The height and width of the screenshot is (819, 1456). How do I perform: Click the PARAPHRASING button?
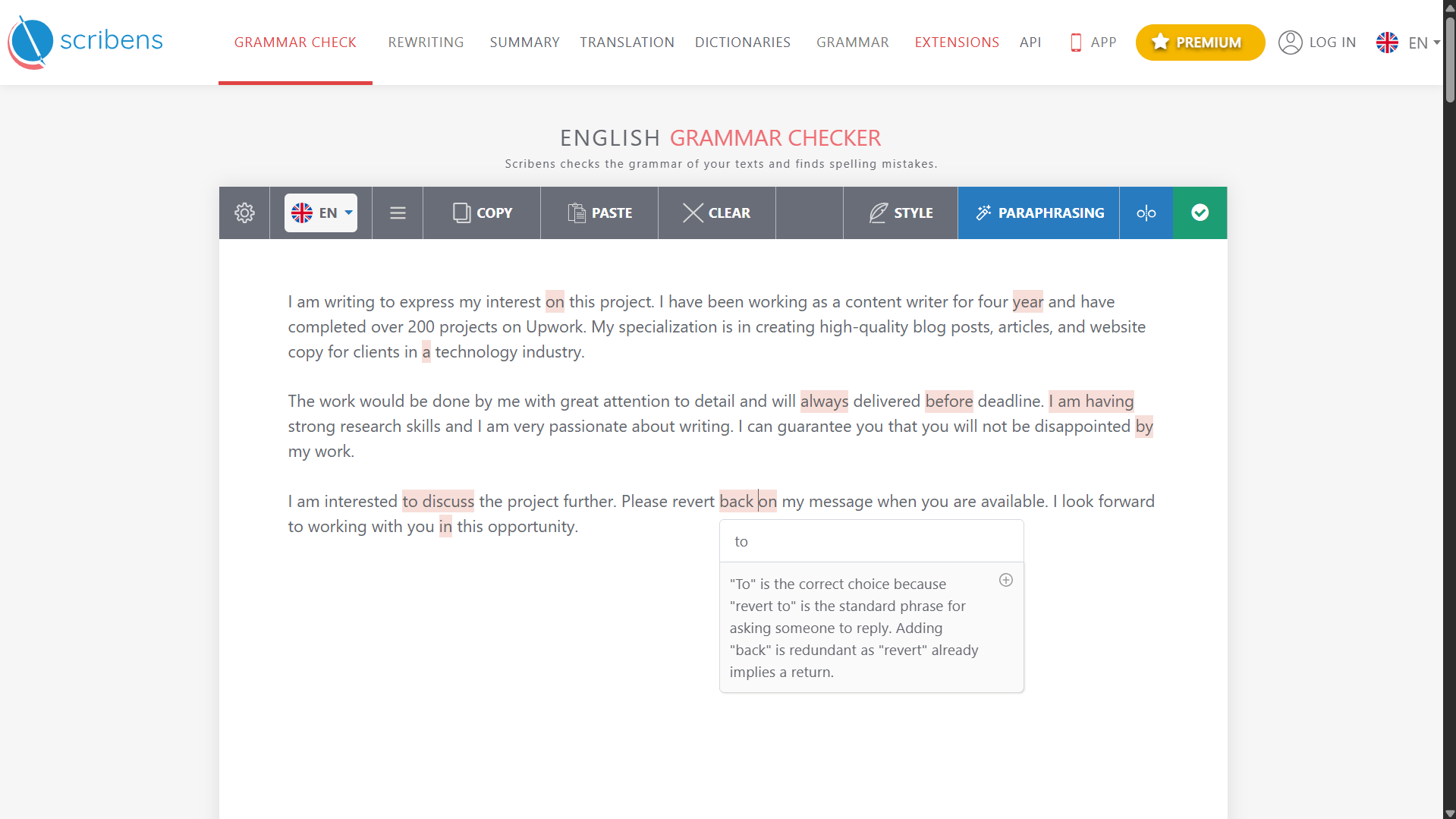[x=1039, y=213]
